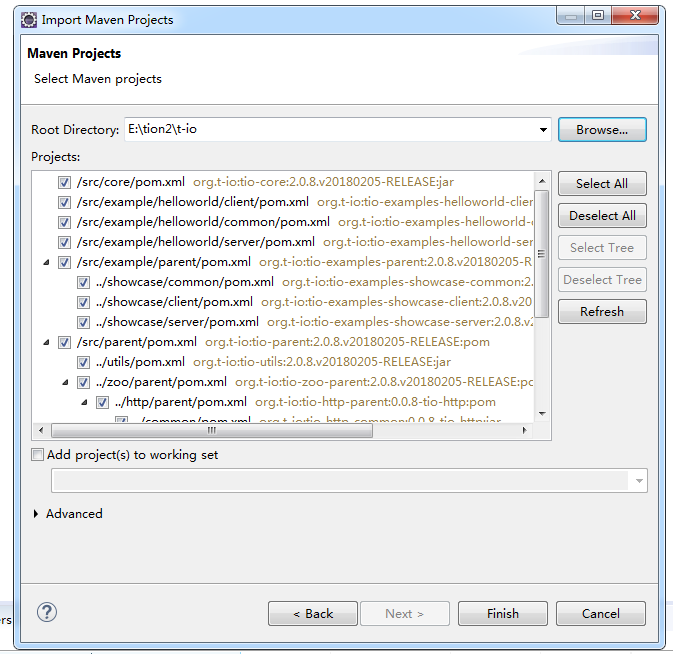Go back with the < Back button
This screenshot has height=654, width=673.
click(313, 614)
